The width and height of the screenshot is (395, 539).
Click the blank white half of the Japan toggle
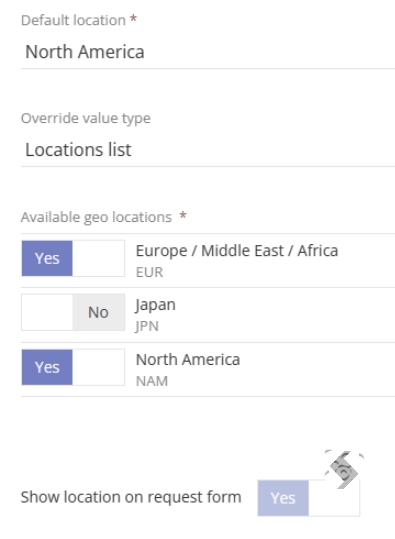click(x=47, y=312)
